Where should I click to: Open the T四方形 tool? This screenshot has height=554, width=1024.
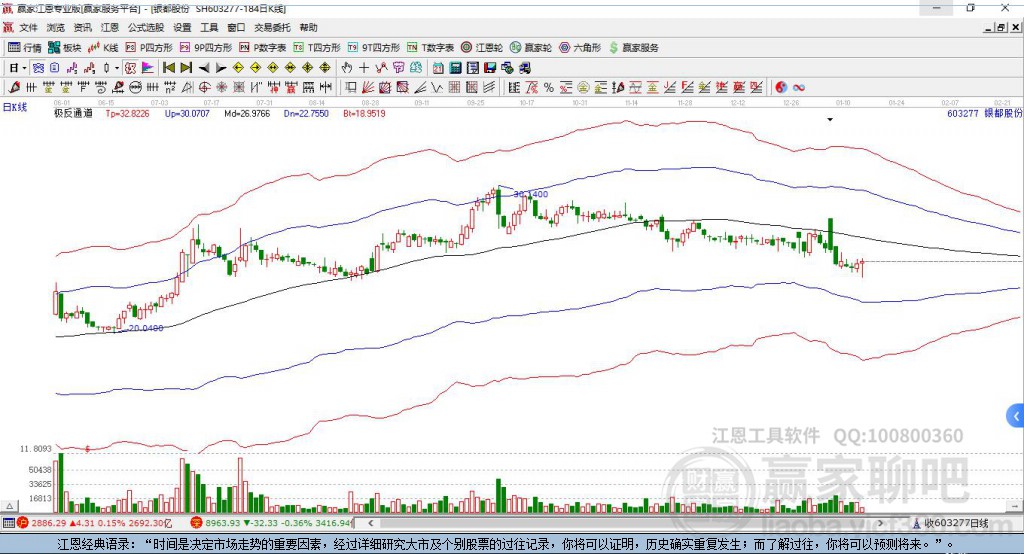pyautogui.click(x=317, y=48)
